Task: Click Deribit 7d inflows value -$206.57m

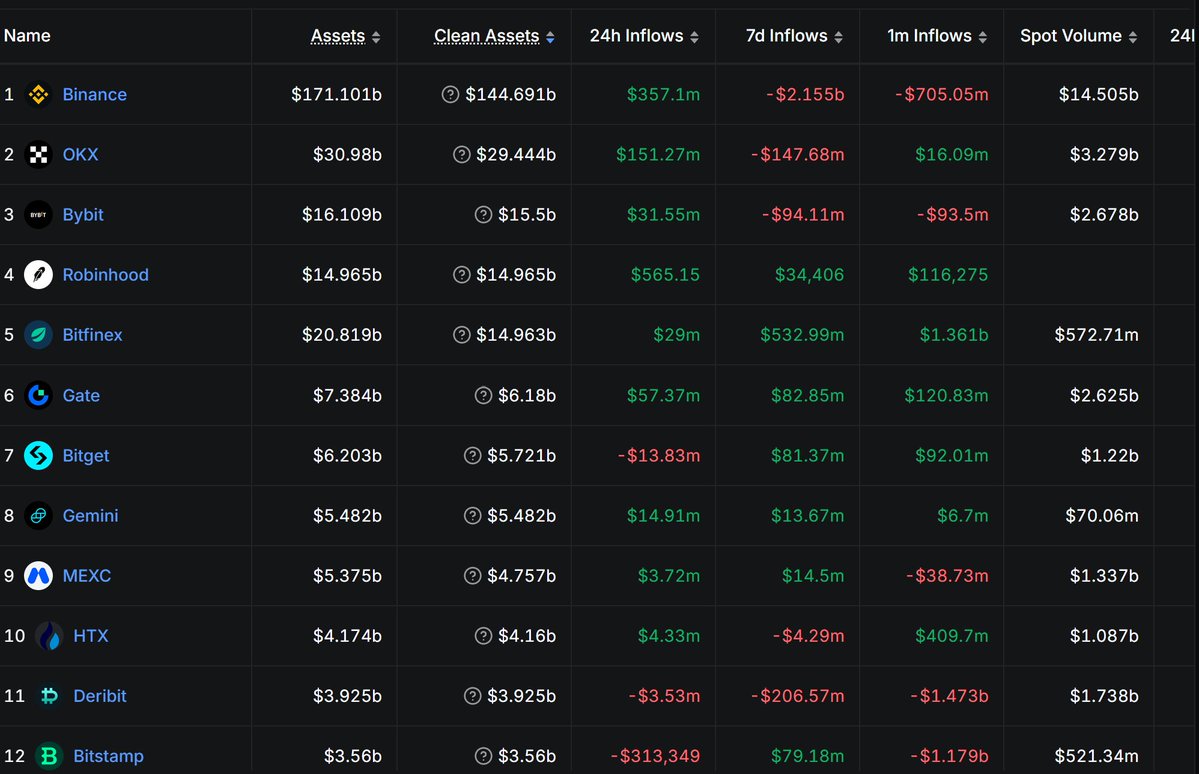Action: coord(798,696)
